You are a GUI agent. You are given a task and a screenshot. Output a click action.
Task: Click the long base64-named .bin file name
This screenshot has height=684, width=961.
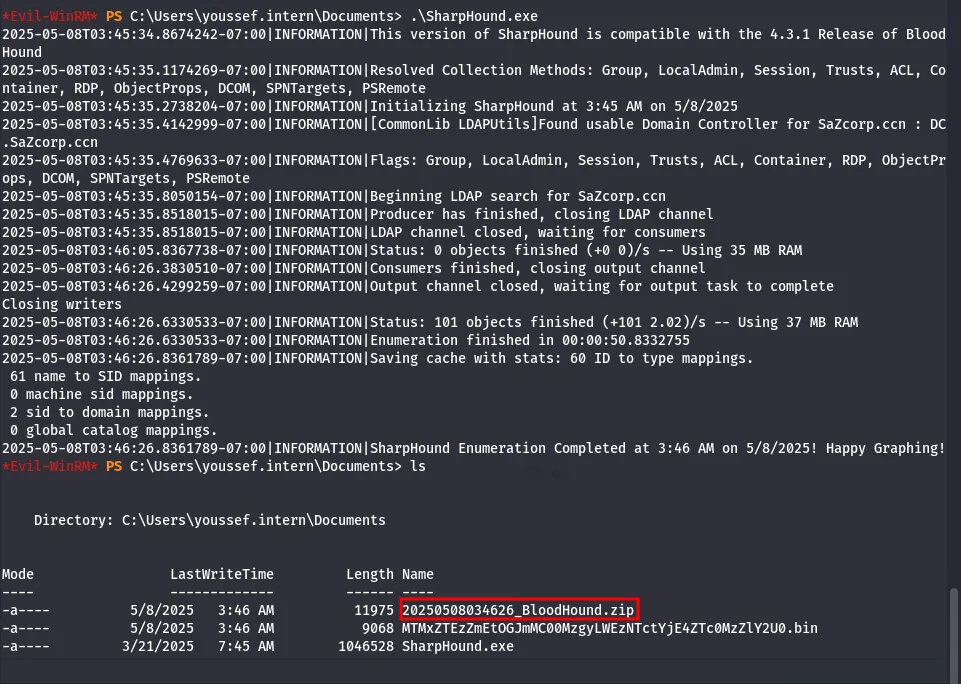[x=610, y=628]
